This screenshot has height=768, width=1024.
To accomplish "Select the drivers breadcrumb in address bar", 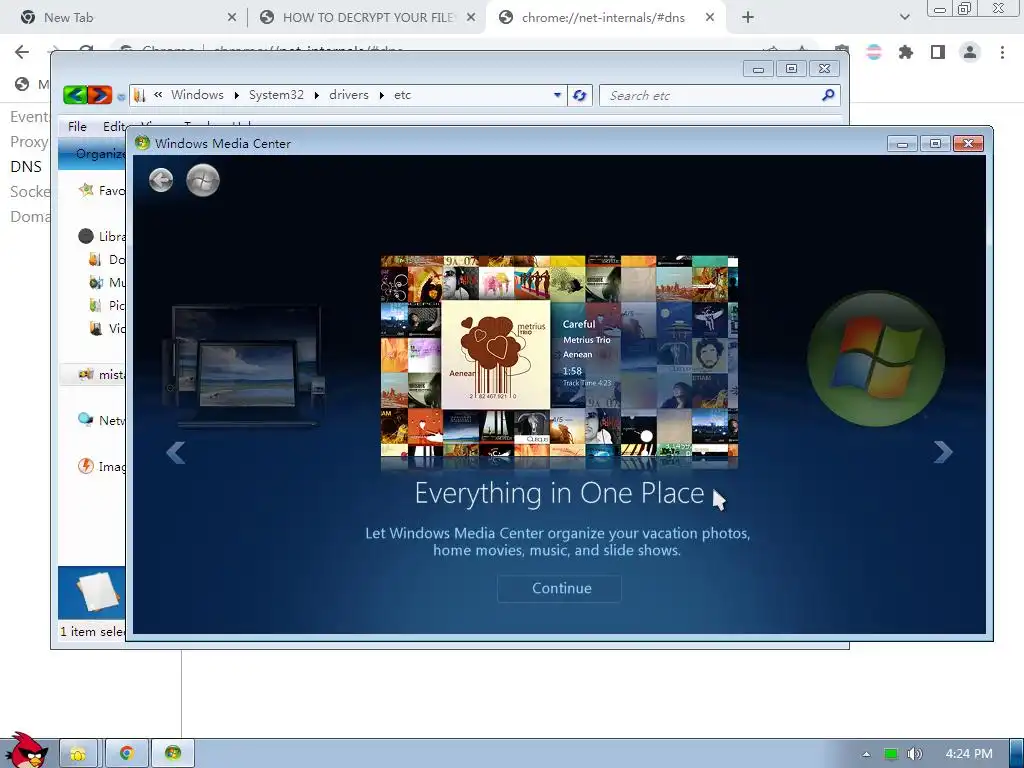I will pyautogui.click(x=349, y=95).
